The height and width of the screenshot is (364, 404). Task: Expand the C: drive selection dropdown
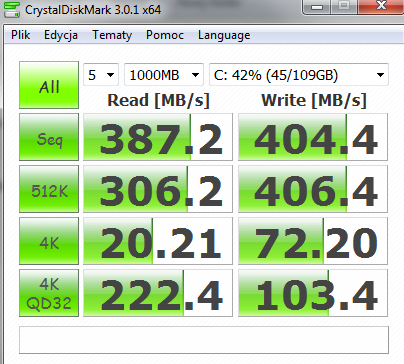[299, 75]
